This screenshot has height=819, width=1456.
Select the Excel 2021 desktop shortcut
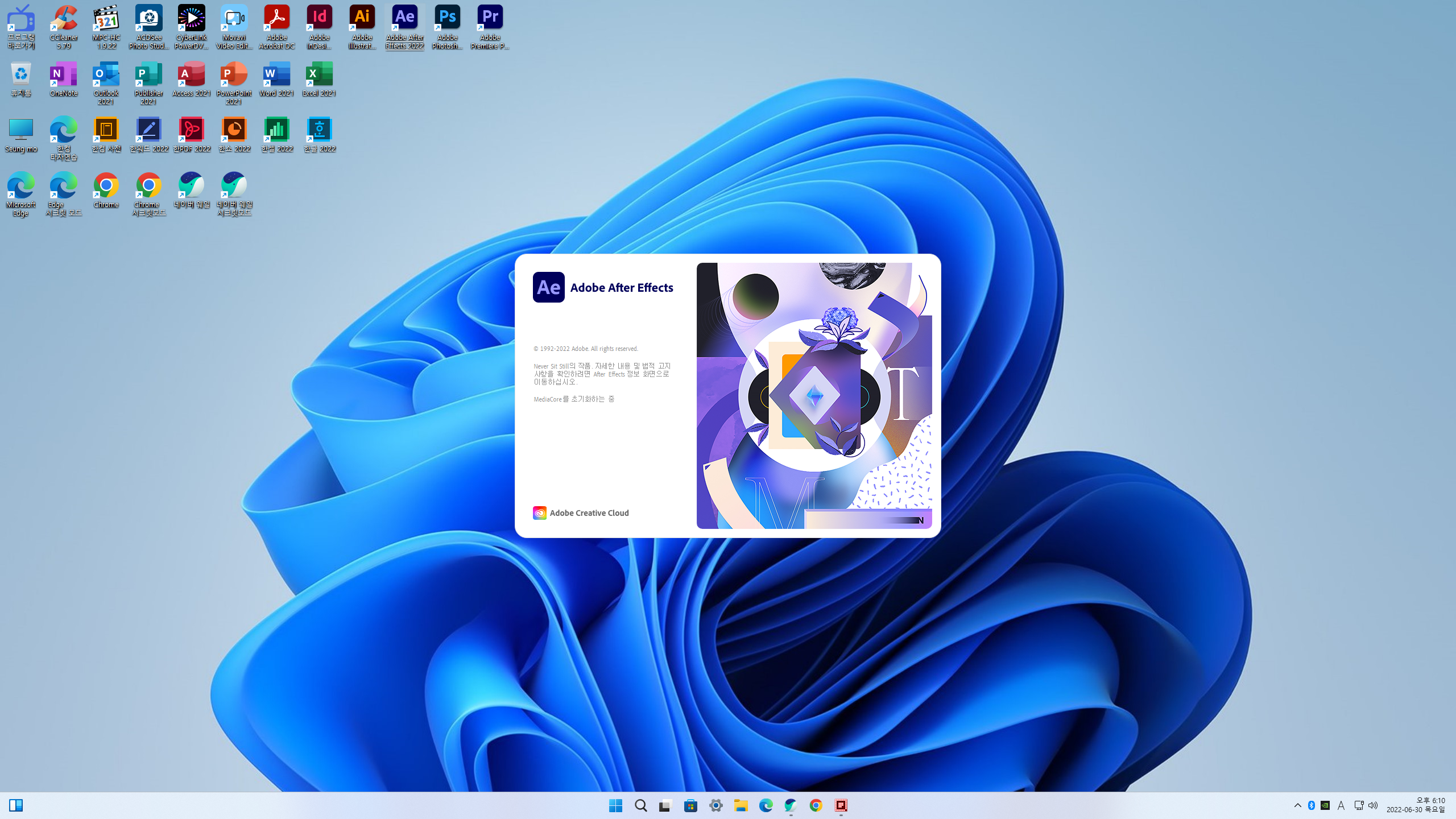pos(319,80)
